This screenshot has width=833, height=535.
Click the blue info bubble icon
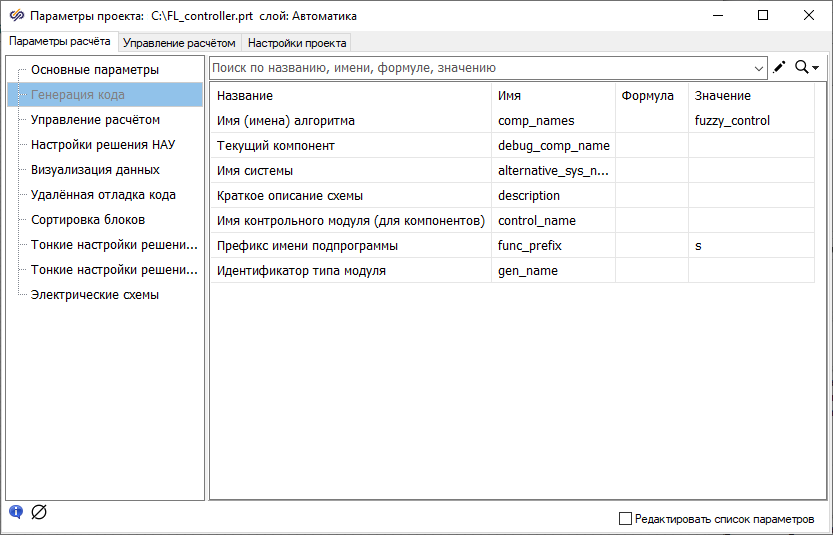point(16,512)
